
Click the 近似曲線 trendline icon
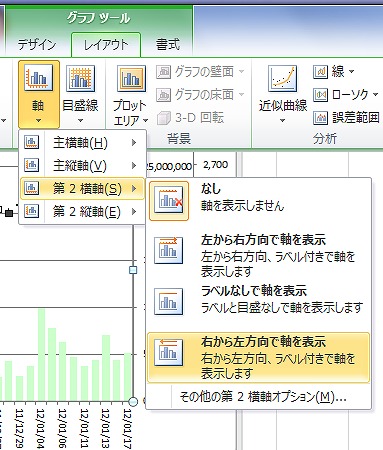point(282,78)
